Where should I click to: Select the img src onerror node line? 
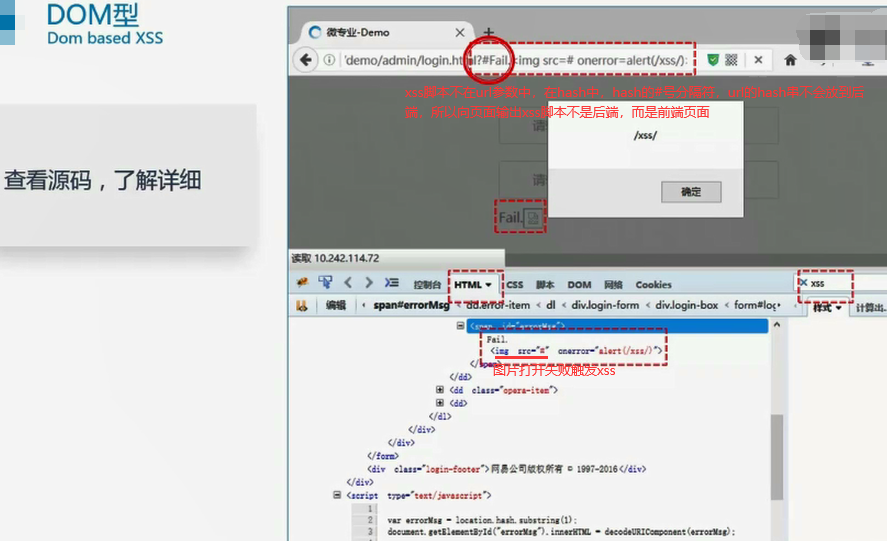[576, 351]
